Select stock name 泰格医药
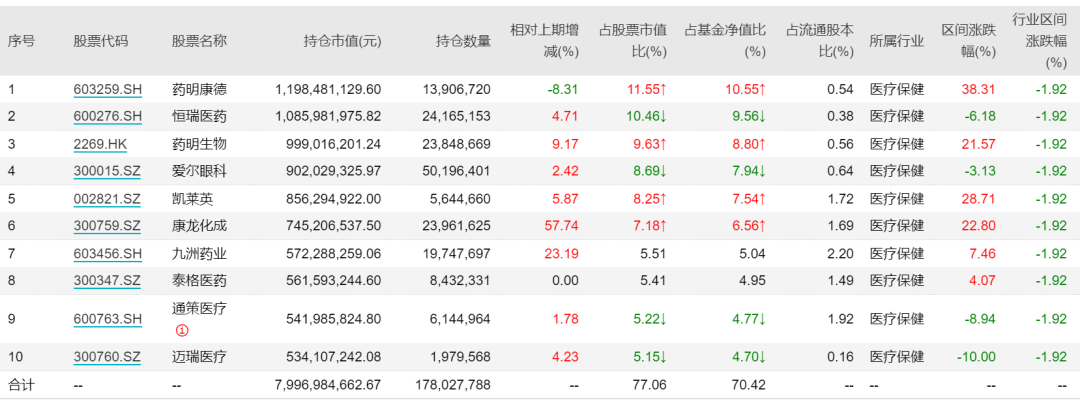The width and height of the screenshot is (1080, 409). point(199,281)
